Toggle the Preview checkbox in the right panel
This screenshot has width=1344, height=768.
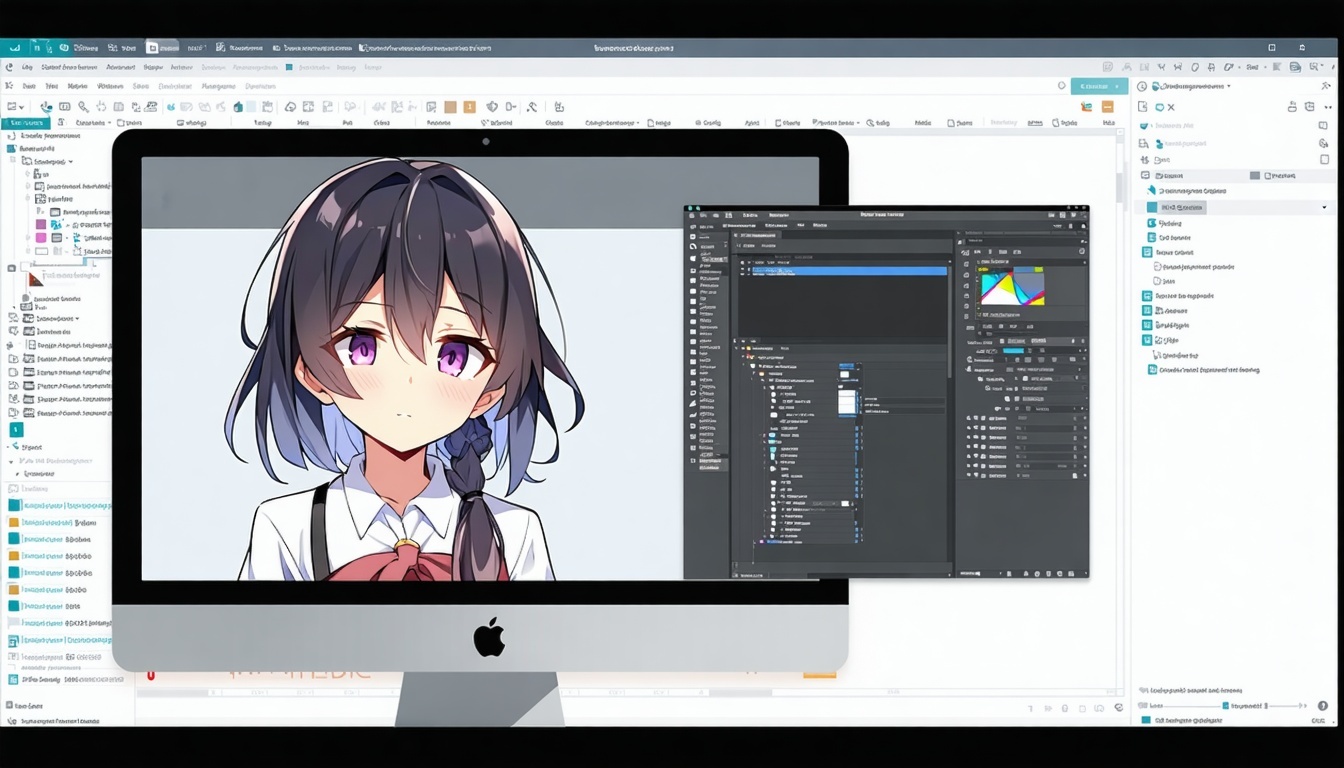[1267, 175]
